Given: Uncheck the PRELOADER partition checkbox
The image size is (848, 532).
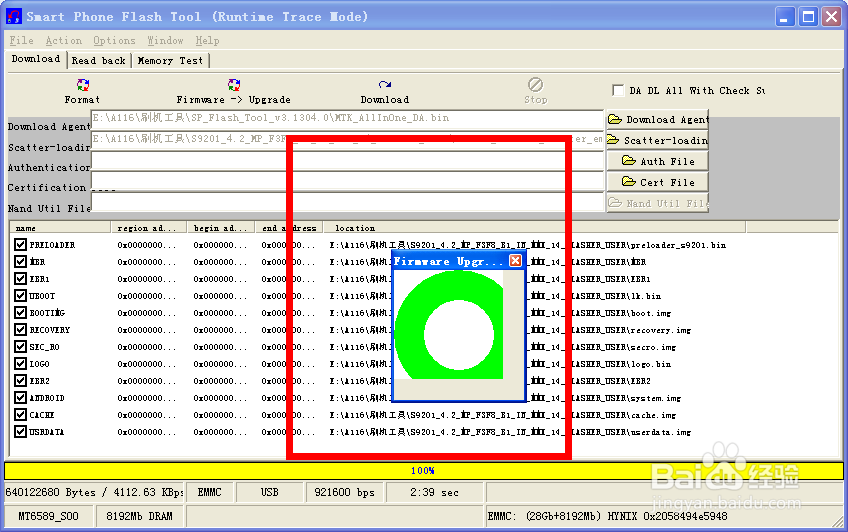Looking at the screenshot, I should (21, 245).
